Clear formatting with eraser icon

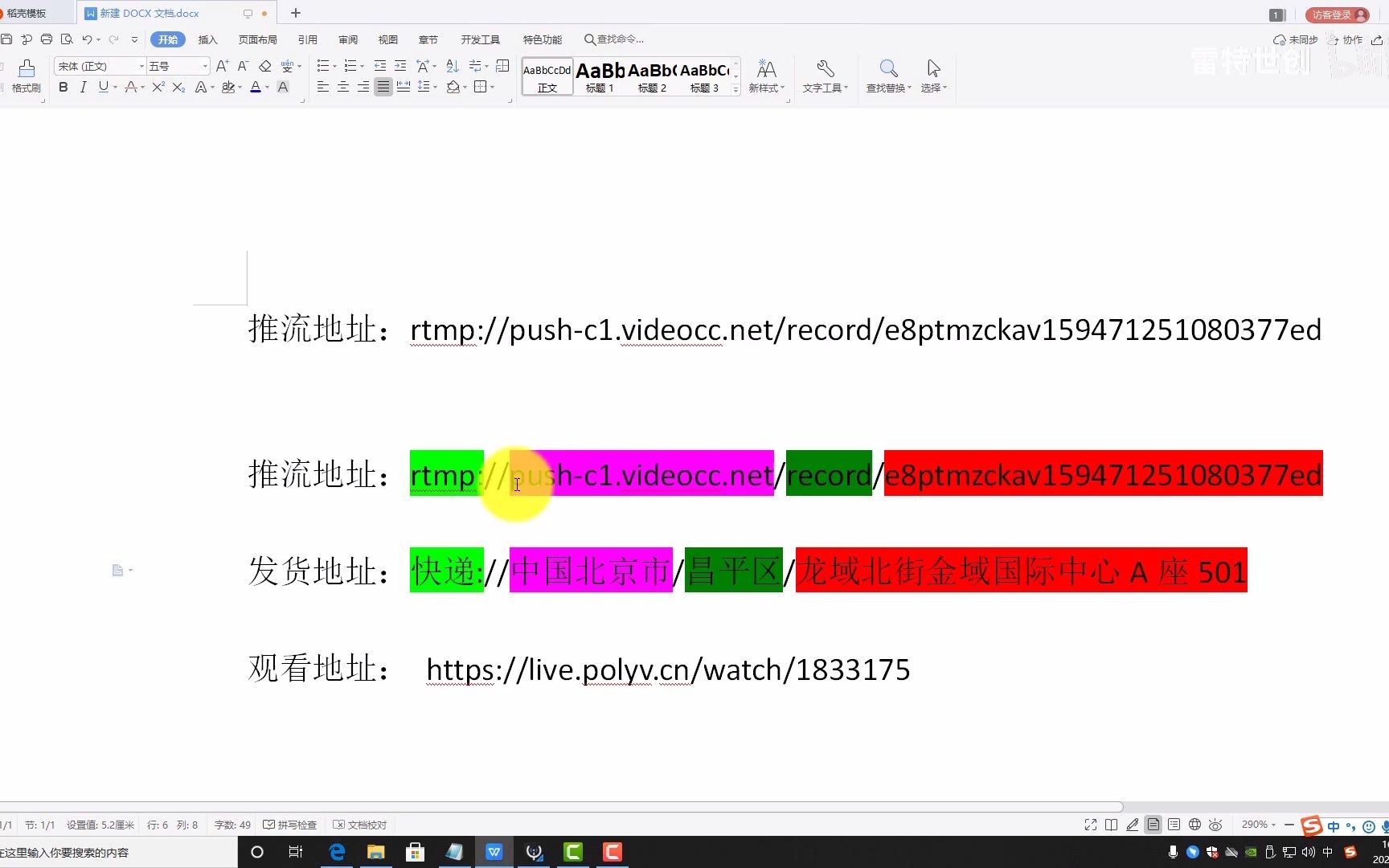[x=264, y=66]
